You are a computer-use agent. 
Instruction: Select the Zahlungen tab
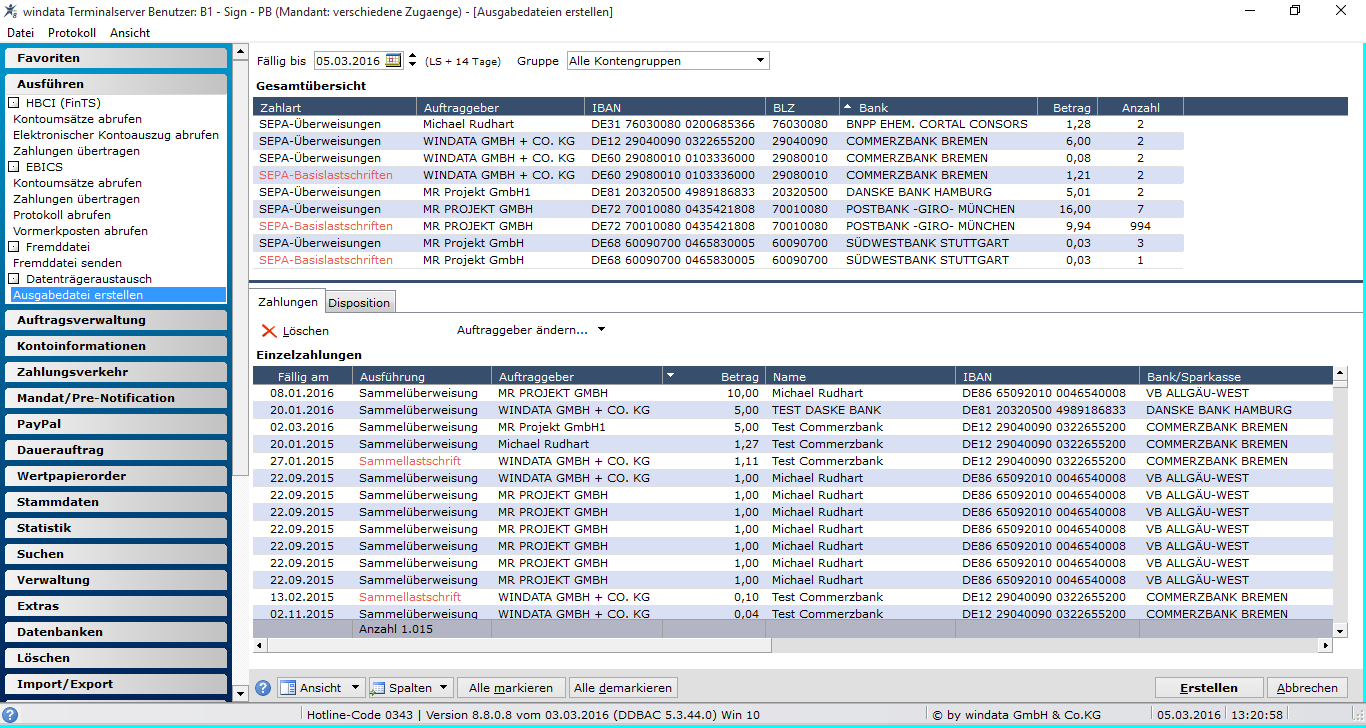(x=287, y=302)
